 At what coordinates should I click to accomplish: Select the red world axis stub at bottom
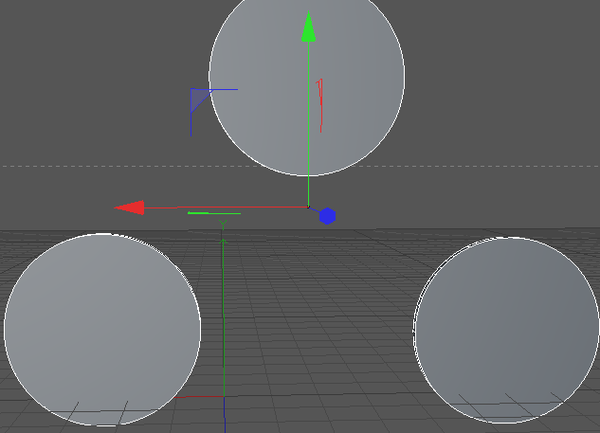[206, 397]
